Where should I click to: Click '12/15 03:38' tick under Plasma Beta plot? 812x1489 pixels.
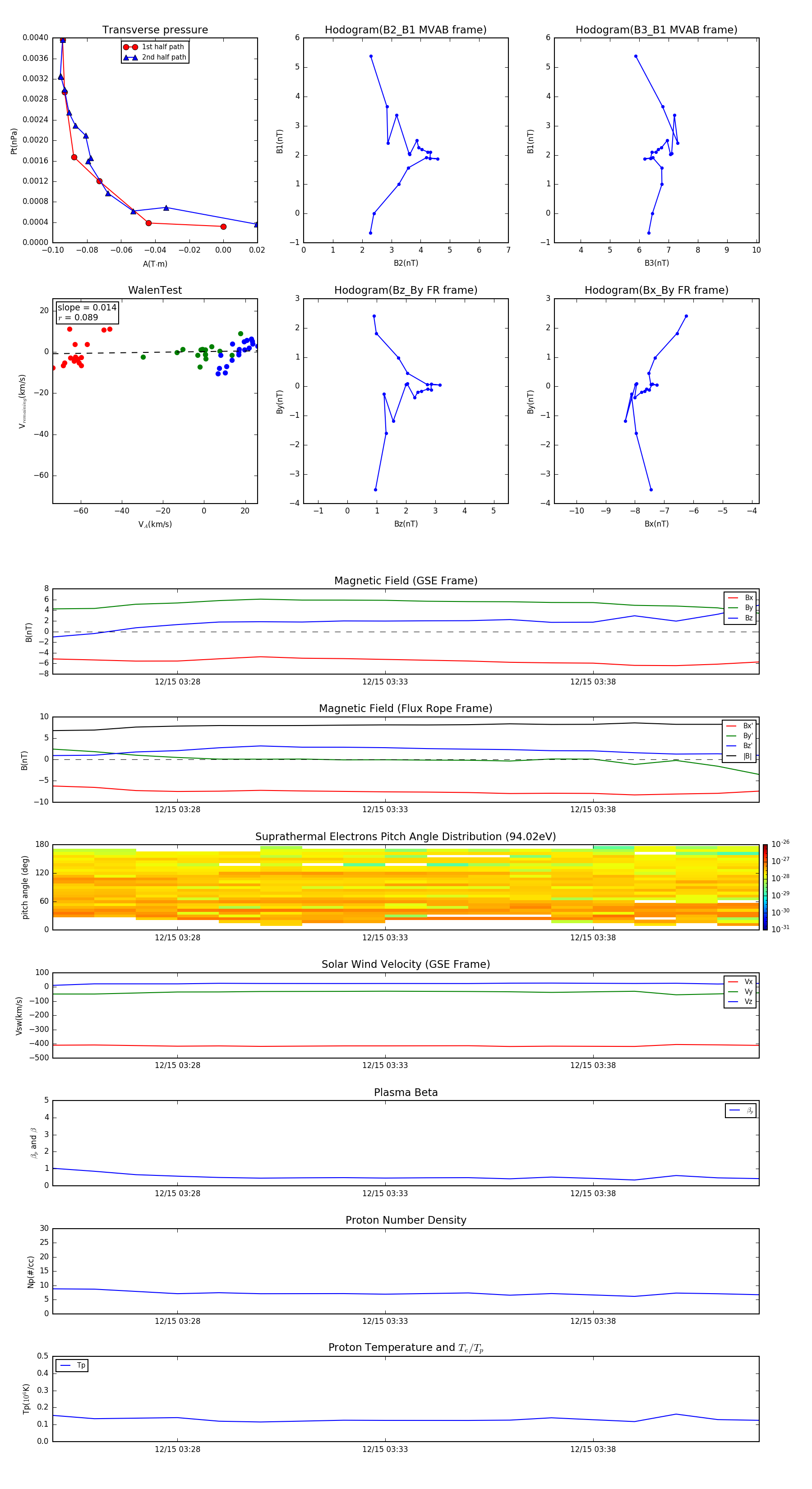[x=593, y=1193]
